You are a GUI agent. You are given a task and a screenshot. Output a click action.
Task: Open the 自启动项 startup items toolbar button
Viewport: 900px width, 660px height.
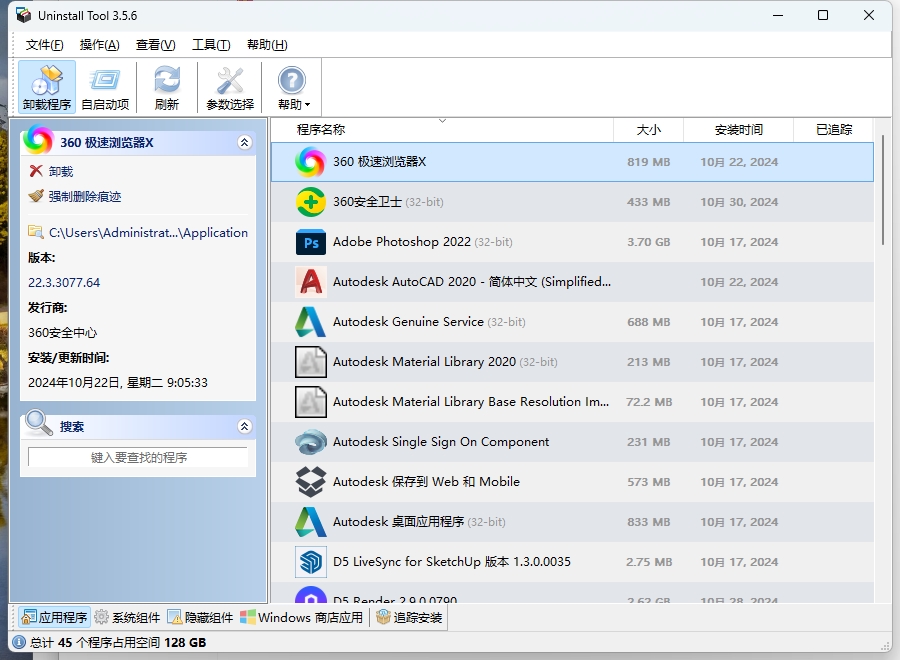point(105,87)
